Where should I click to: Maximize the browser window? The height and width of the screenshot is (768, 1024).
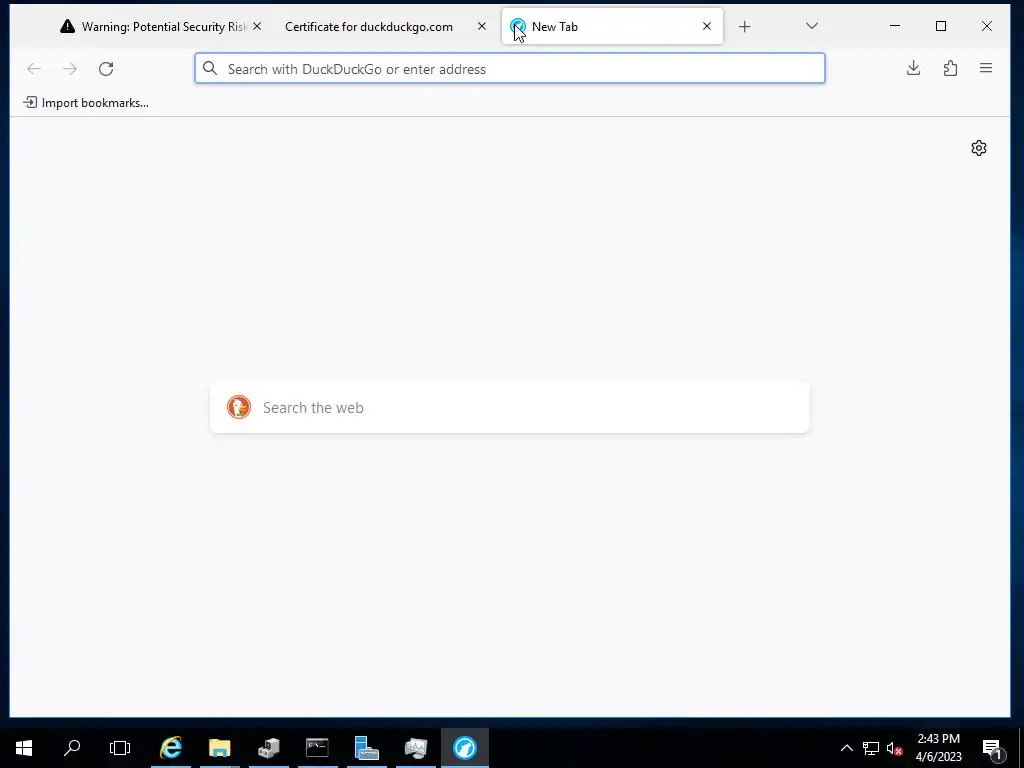tap(940, 26)
